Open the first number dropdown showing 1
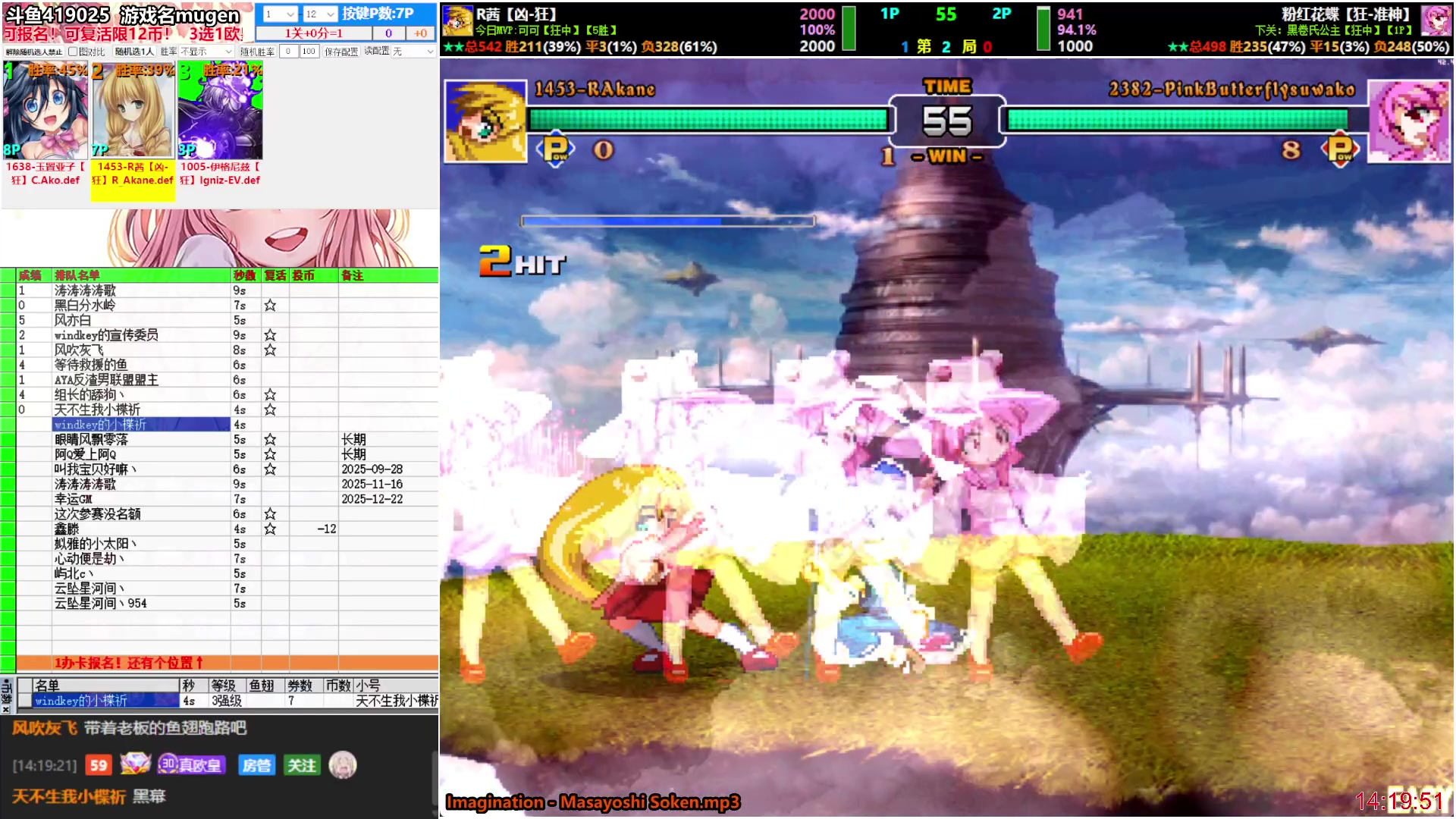 coord(279,14)
